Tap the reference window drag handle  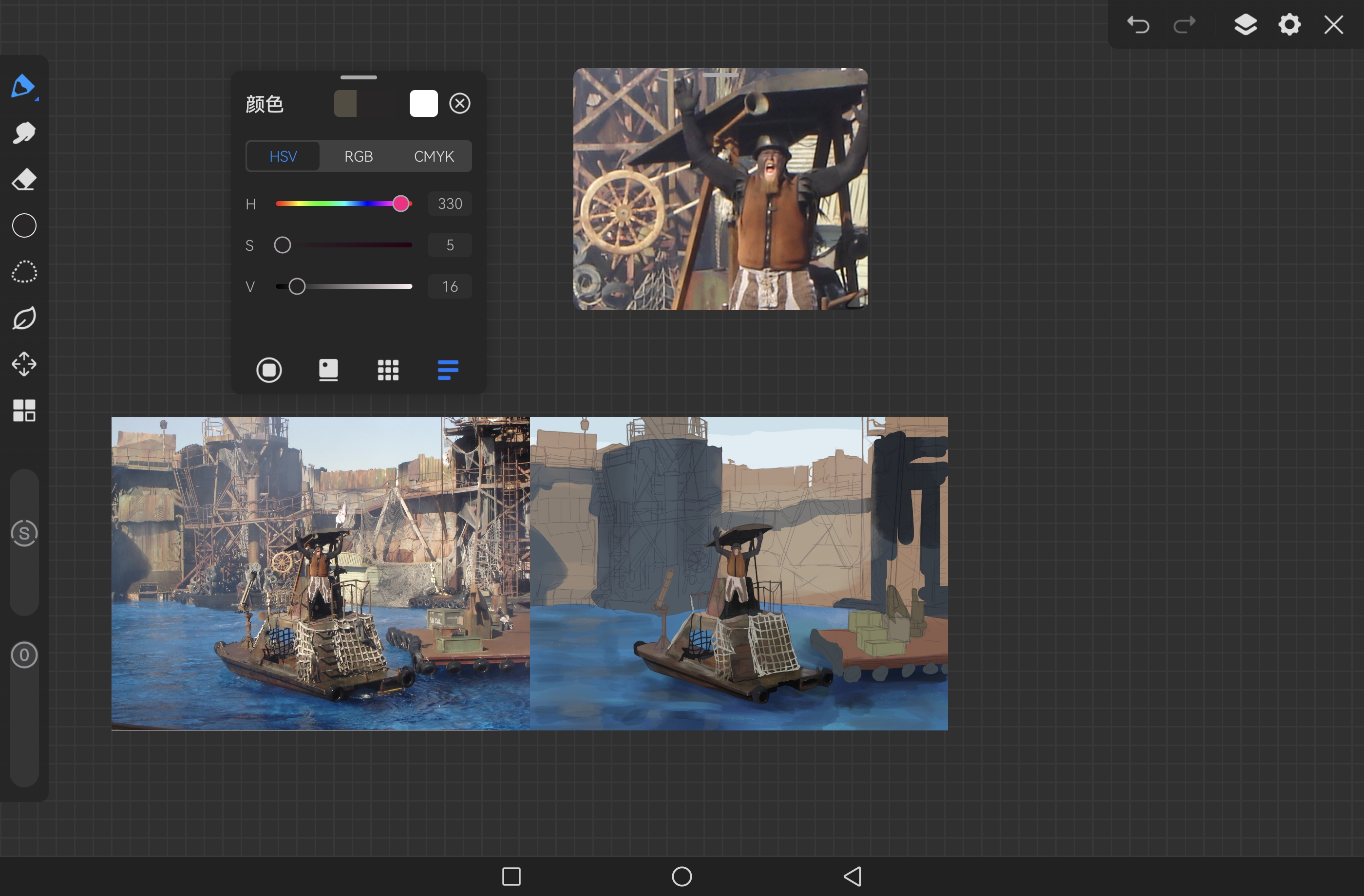point(720,75)
